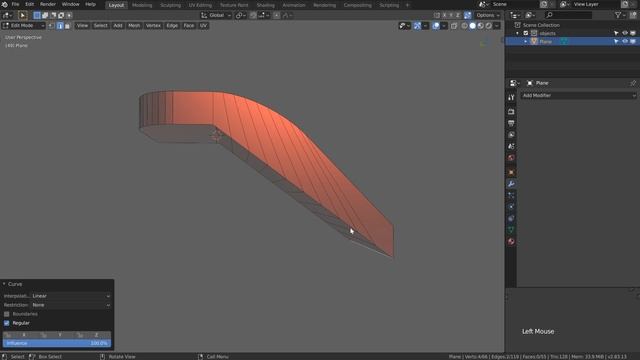Toggle viewport gizmos icon
Image resolution: width=640 pixels, height=360 pixels.
(417, 26)
